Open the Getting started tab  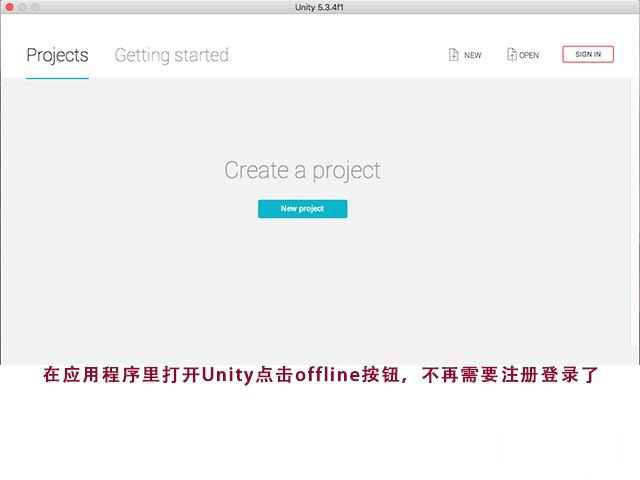click(171, 56)
